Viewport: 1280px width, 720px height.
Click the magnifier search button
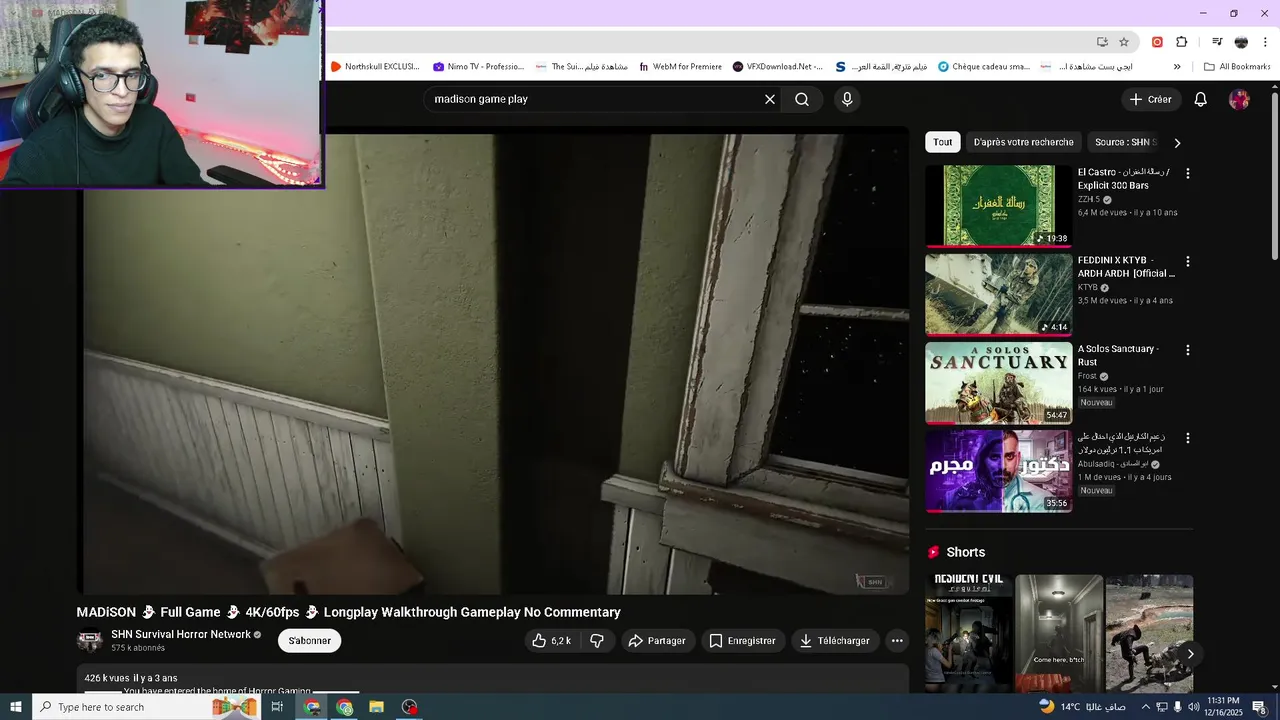802,99
